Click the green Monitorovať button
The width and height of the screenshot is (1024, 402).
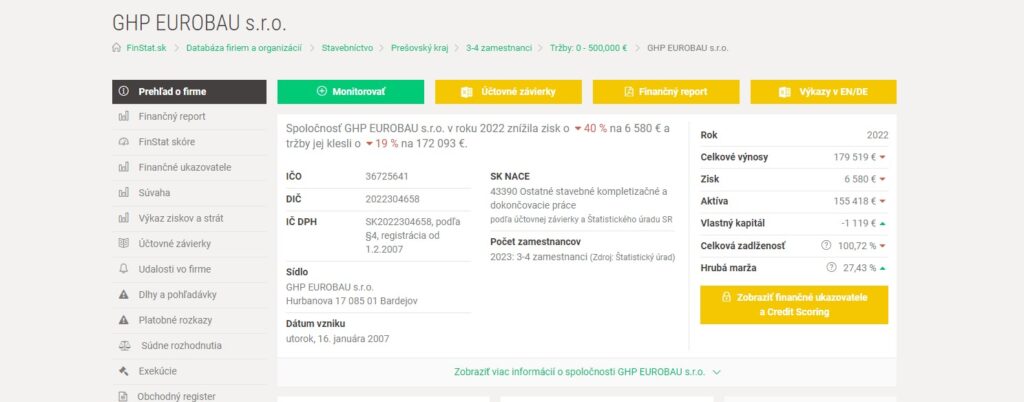(351, 92)
